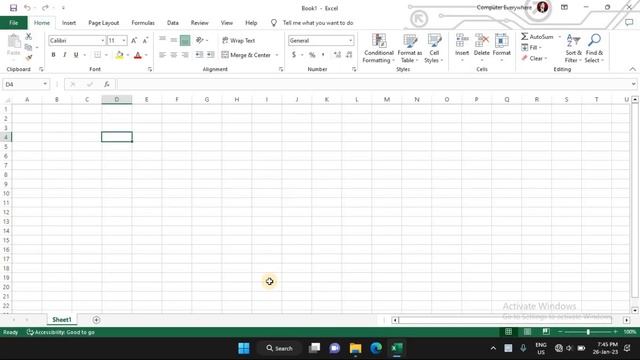
Task: Decrease the font size
Action: click(x=145, y=40)
